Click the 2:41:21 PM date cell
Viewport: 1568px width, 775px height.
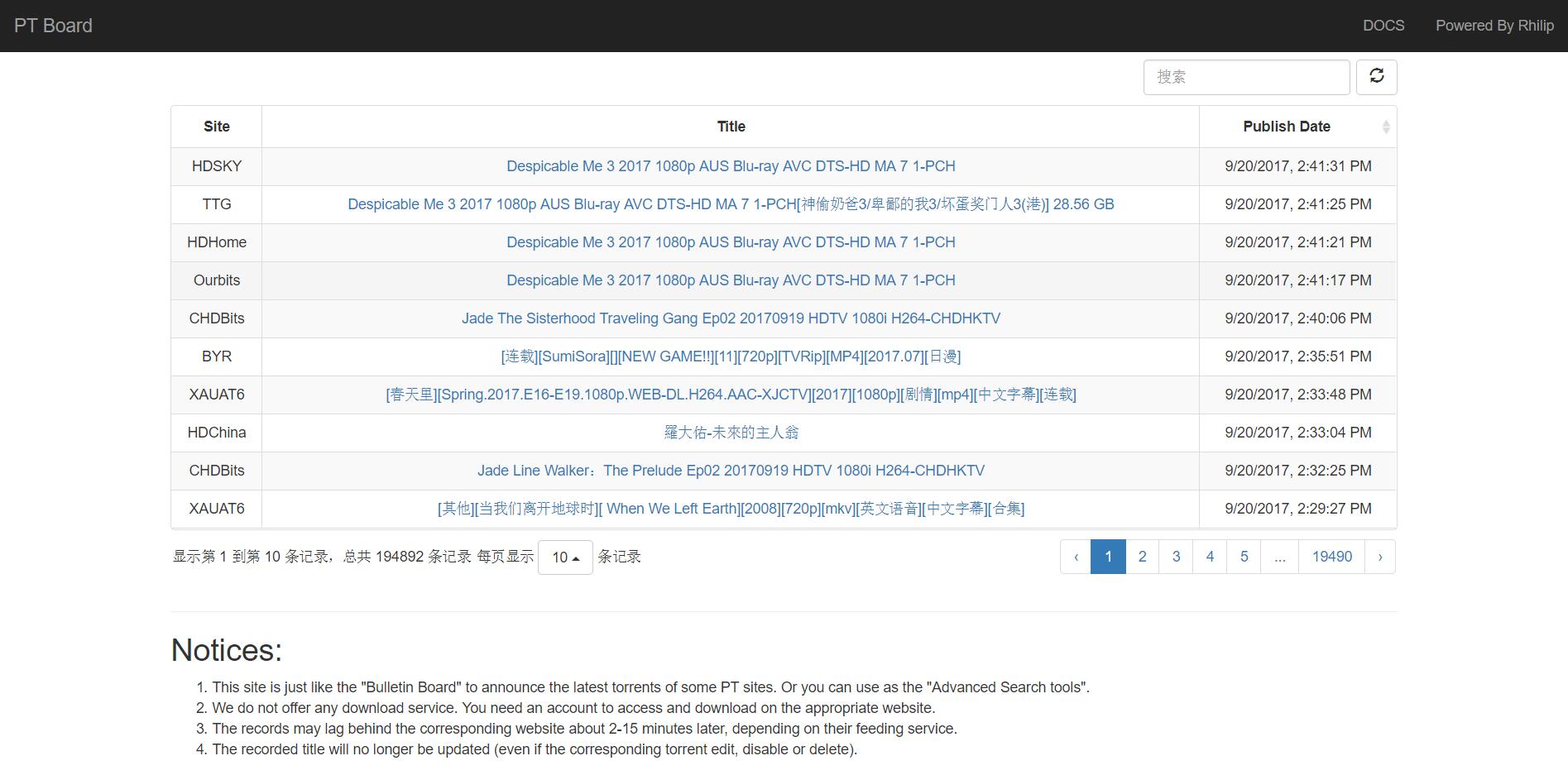pyautogui.click(x=1298, y=242)
